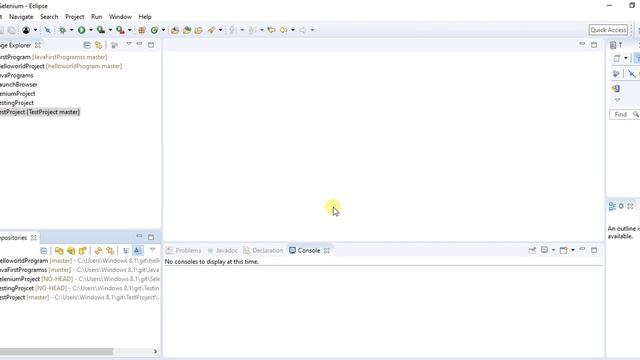
Task: Click Package Explorer focus task icon
Action: pos(115,45)
